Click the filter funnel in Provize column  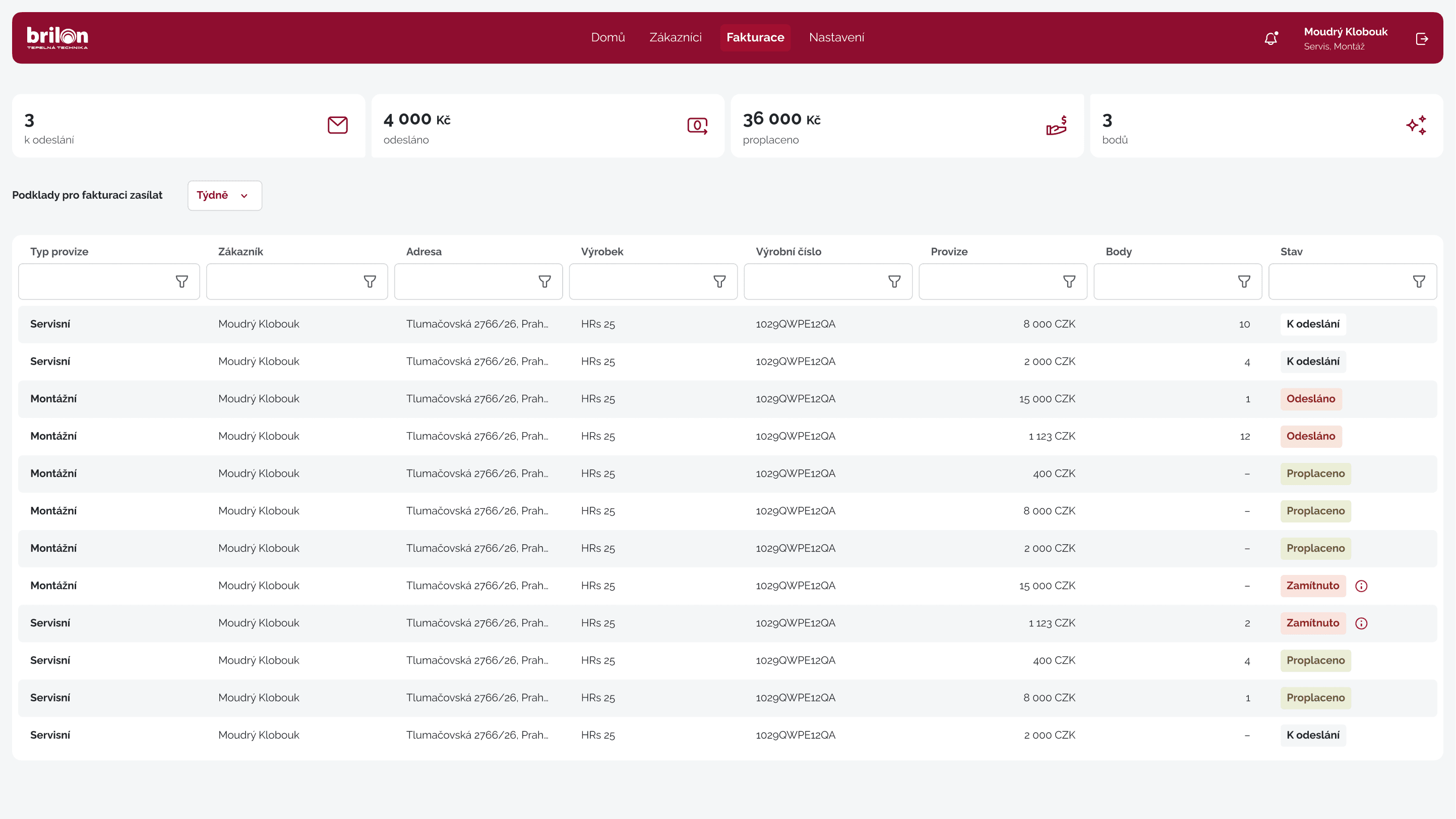1069,281
